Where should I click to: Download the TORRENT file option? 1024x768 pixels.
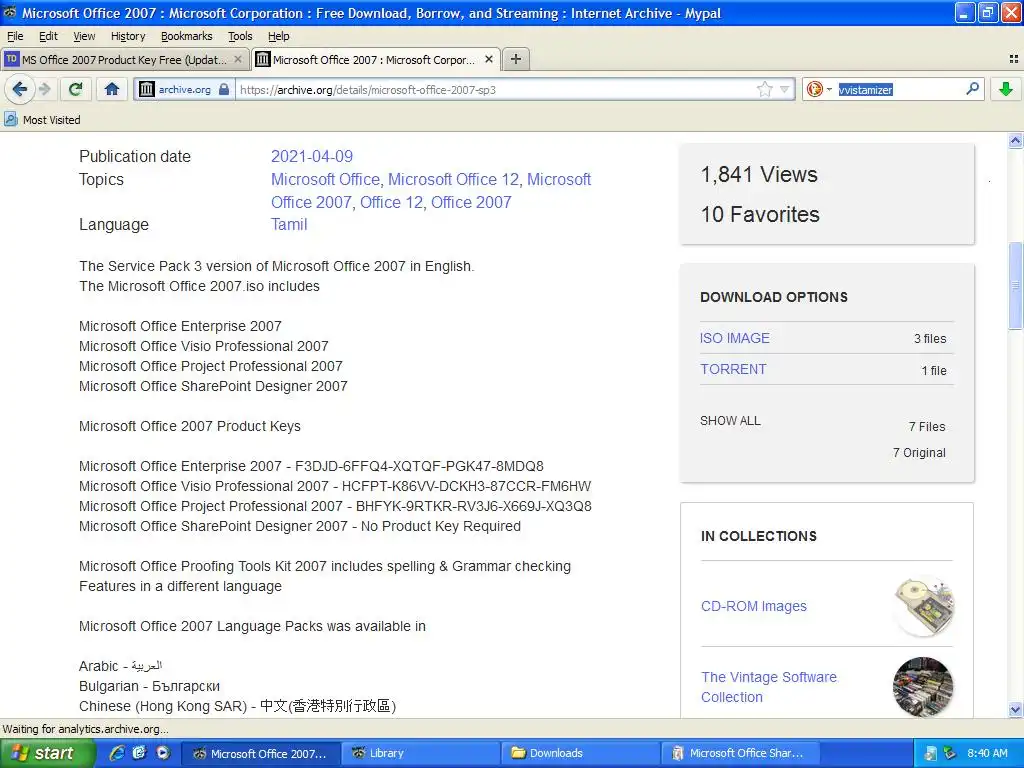click(733, 370)
